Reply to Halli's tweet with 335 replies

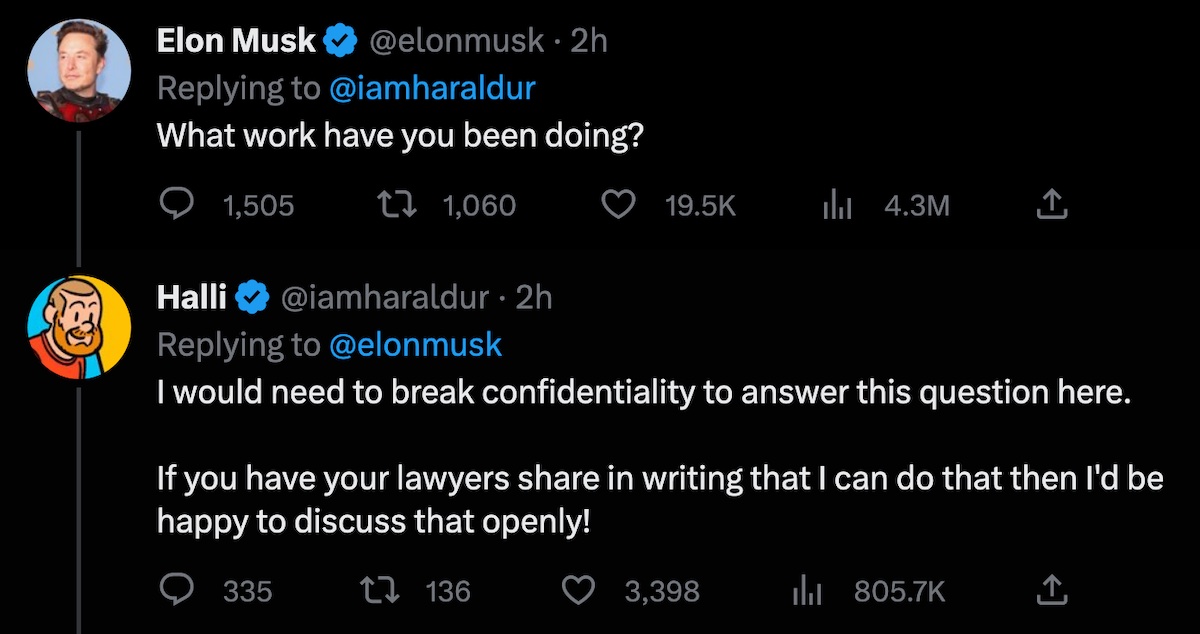(x=178, y=591)
